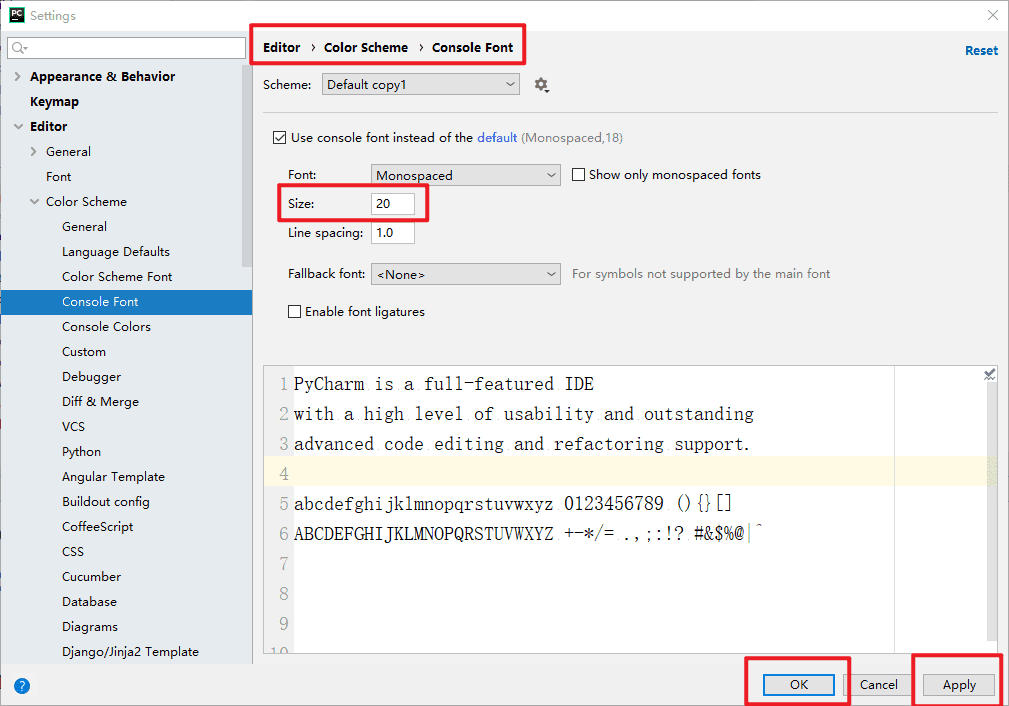1009x706 pixels.
Task: Click the Apply button
Action: pyautogui.click(x=959, y=685)
